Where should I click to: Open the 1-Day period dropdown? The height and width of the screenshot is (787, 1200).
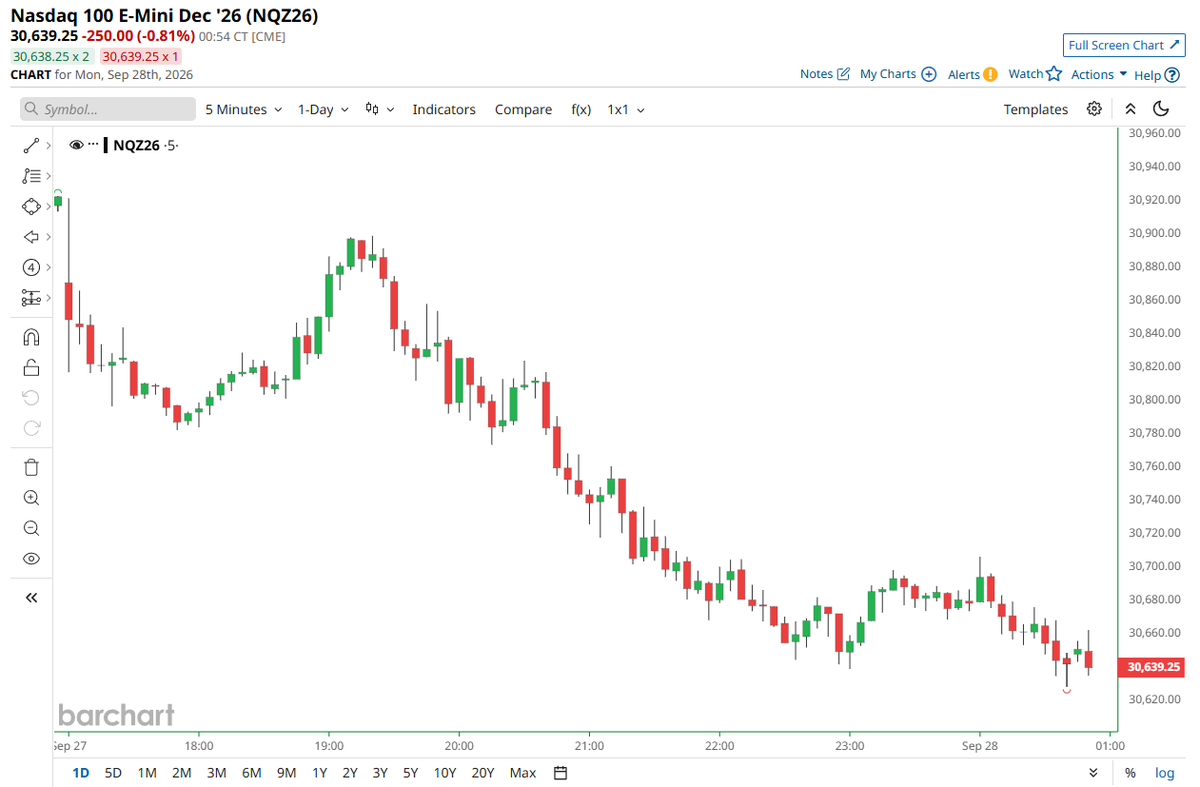(x=323, y=109)
